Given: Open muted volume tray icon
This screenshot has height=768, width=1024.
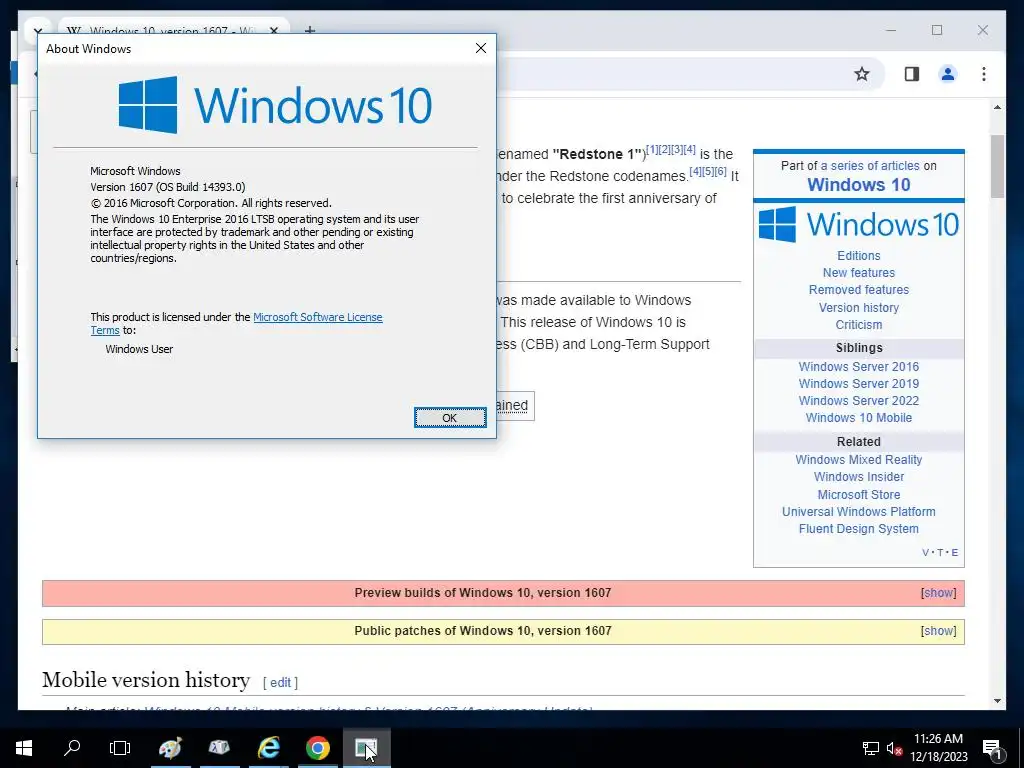Looking at the screenshot, I should [894, 748].
